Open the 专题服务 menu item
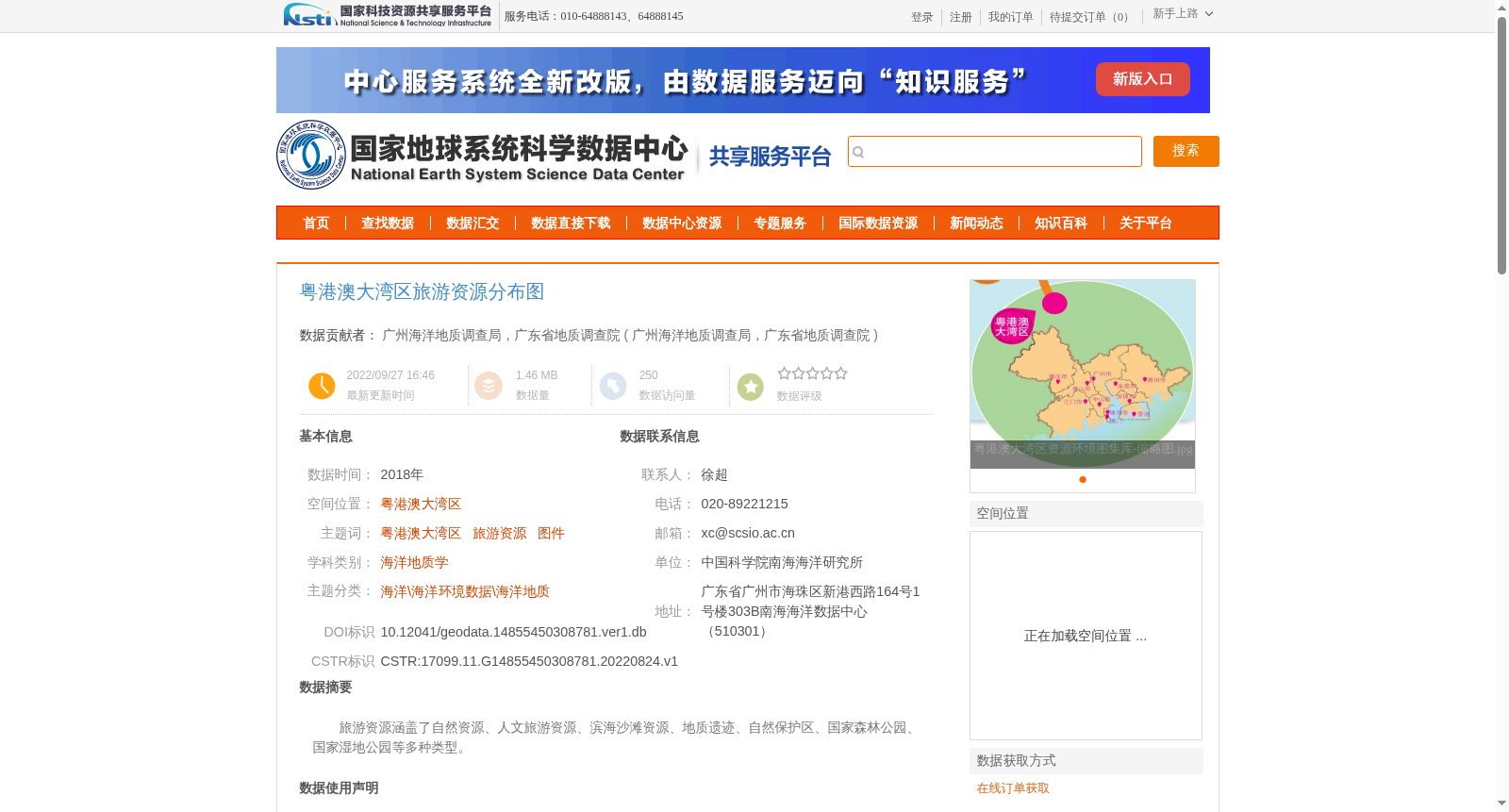The height and width of the screenshot is (812, 1509). pos(780,224)
